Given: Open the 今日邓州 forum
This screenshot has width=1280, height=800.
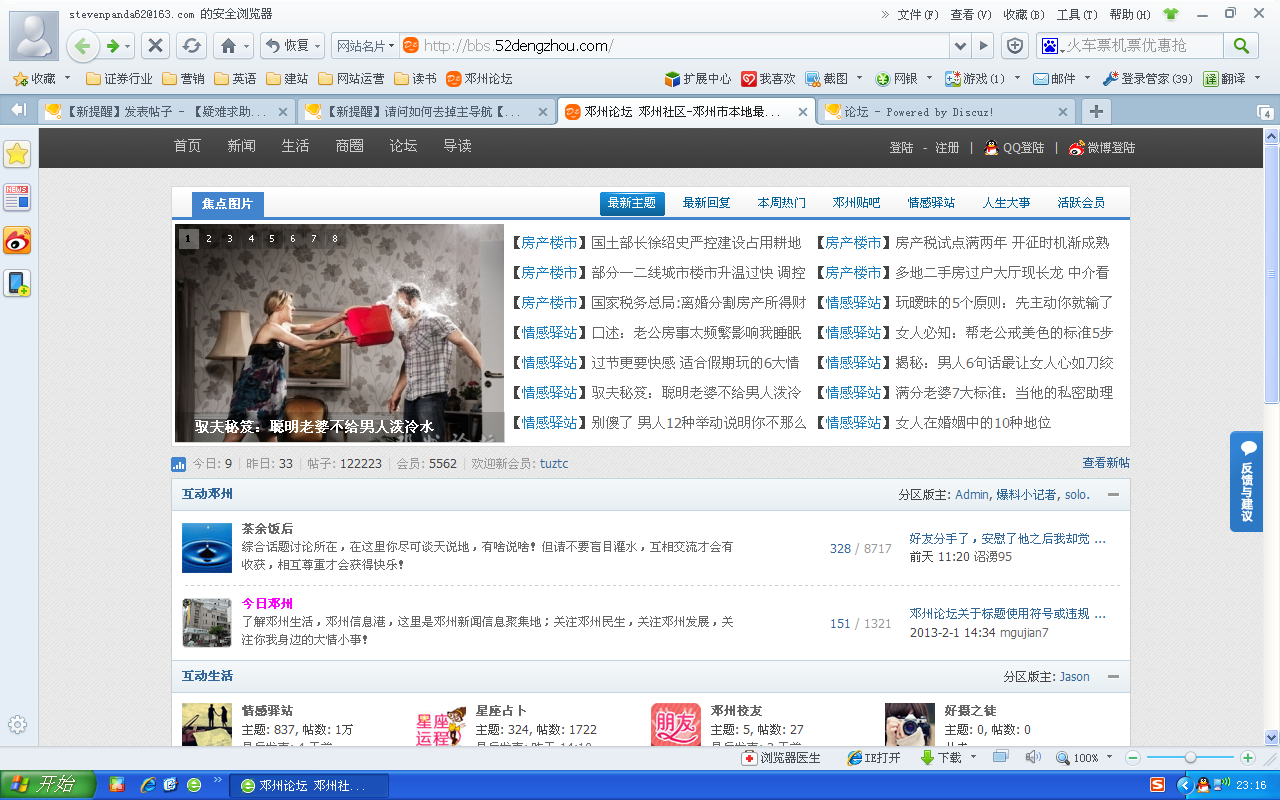Looking at the screenshot, I should click(267, 604).
